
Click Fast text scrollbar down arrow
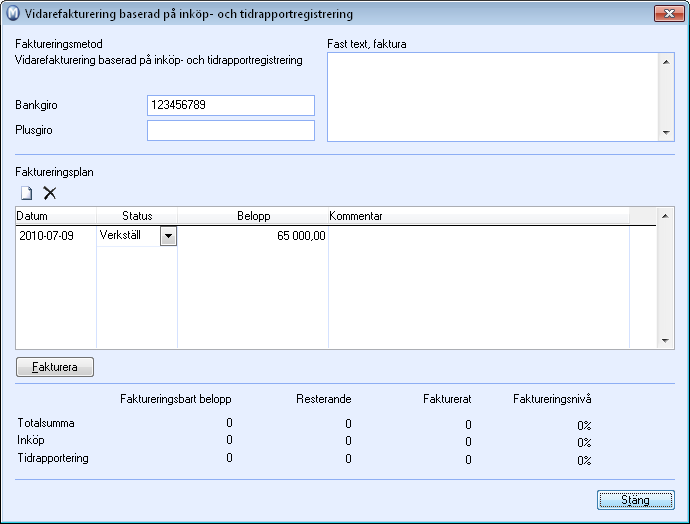(x=666, y=132)
